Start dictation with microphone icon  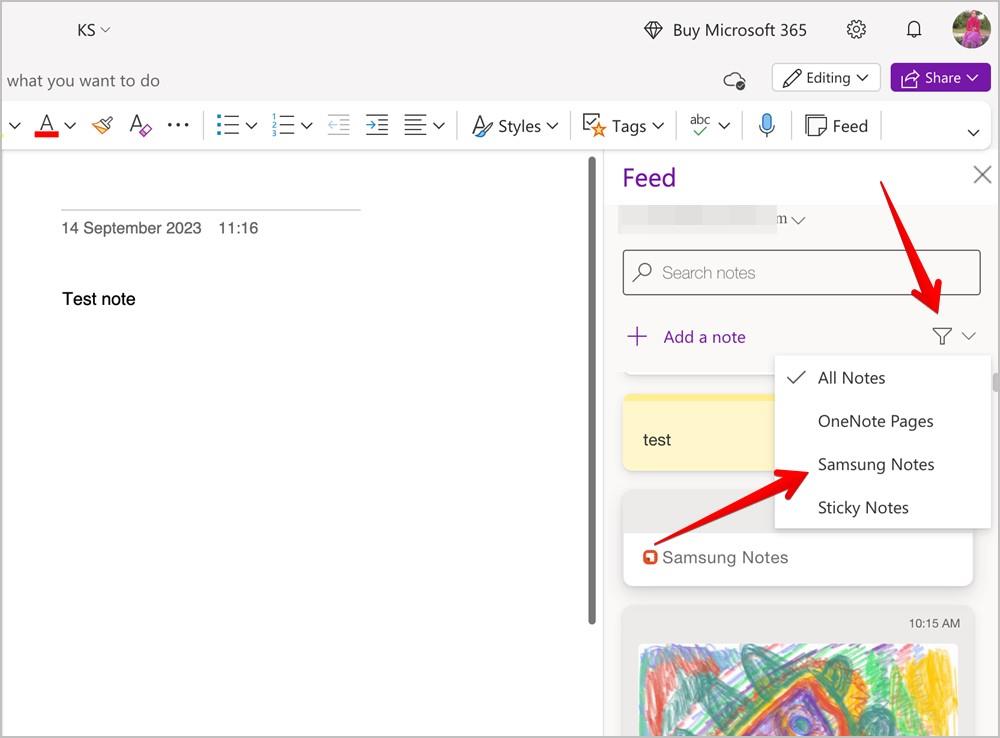click(x=767, y=125)
